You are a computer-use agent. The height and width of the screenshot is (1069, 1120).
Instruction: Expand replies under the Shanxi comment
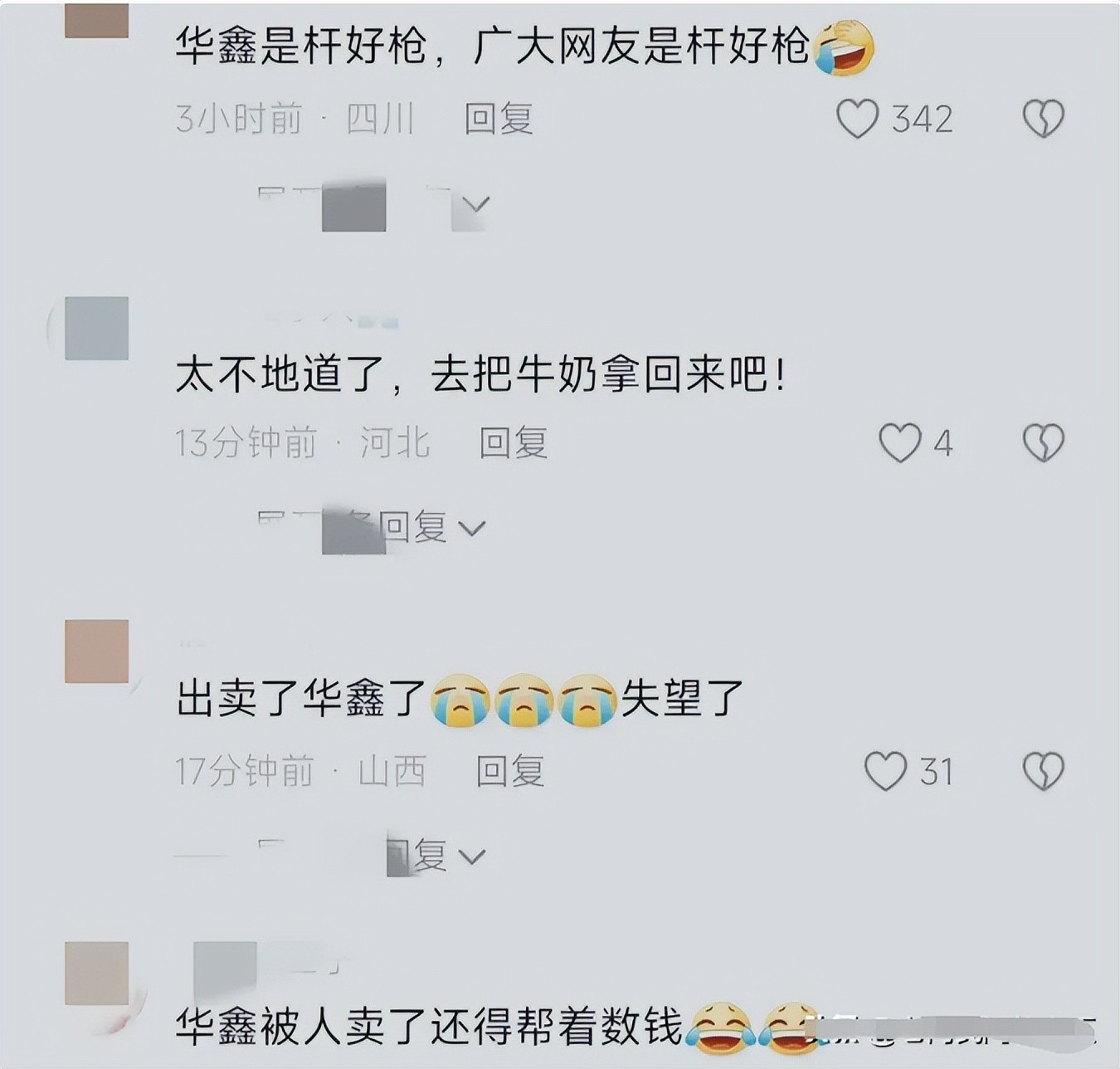[372, 855]
